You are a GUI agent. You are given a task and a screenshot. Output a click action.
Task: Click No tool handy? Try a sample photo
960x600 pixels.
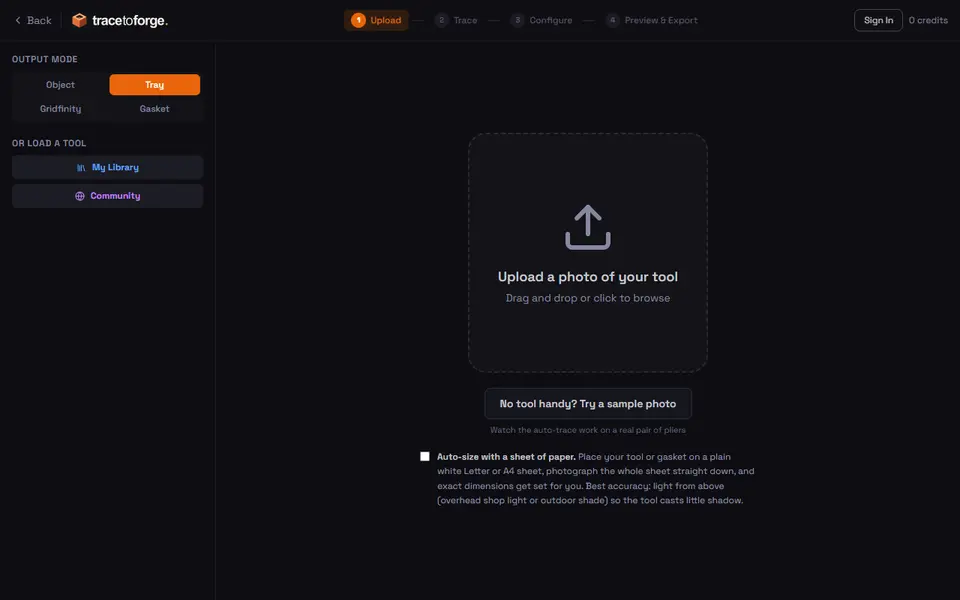[588, 403]
